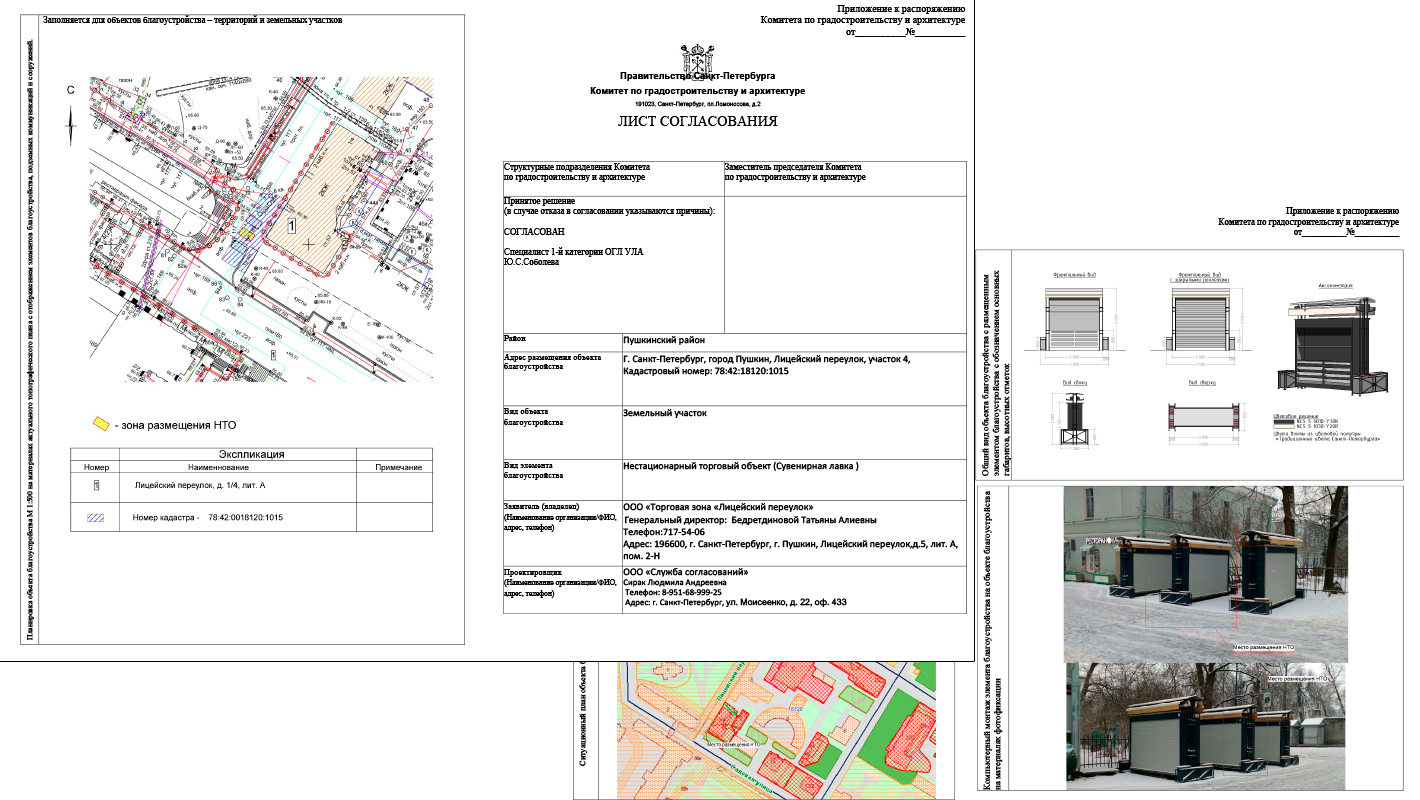Screen dimensions: 1420x800
Task: Click the north arrow compass symbol
Action: 71,124
